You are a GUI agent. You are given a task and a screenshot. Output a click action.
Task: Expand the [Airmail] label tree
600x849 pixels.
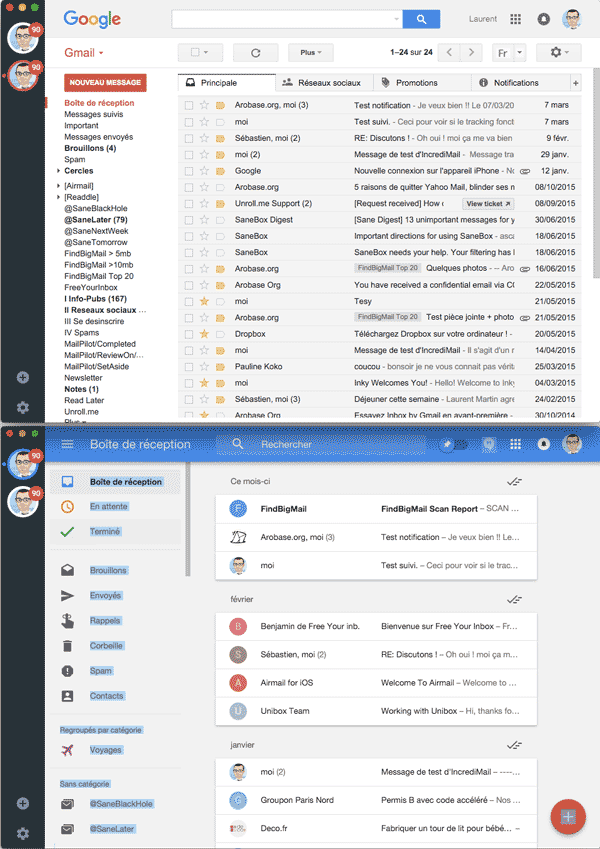pyautogui.click(x=58, y=186)
